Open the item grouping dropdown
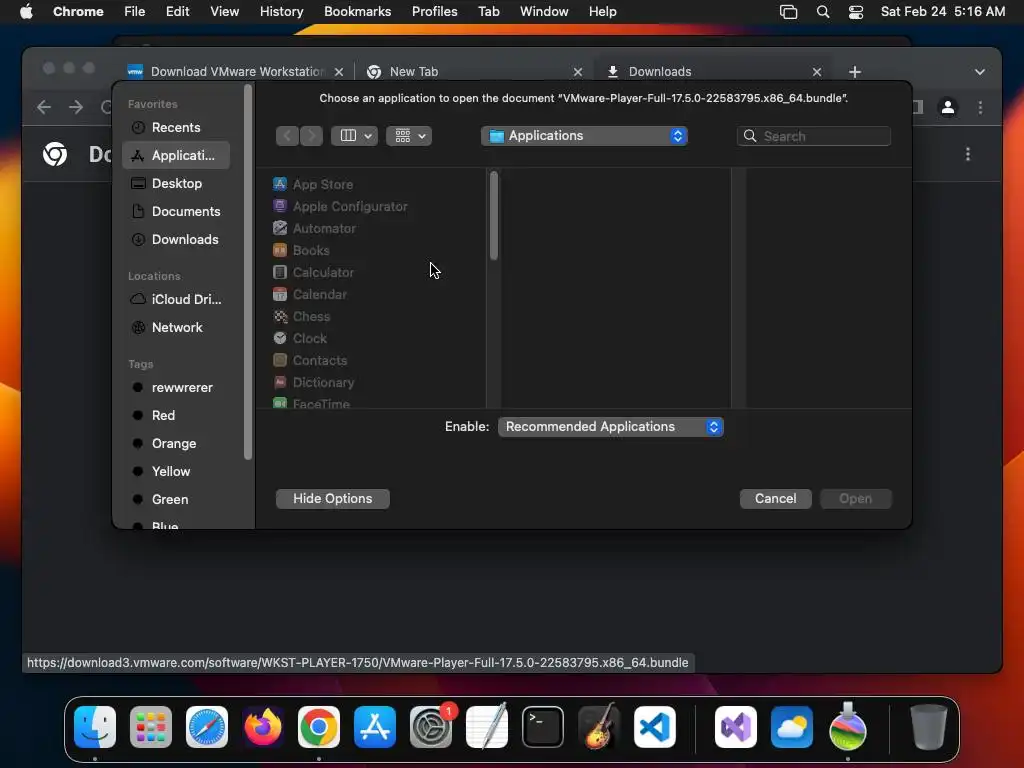Viewport: 1024px width, 768px height. 409,136
